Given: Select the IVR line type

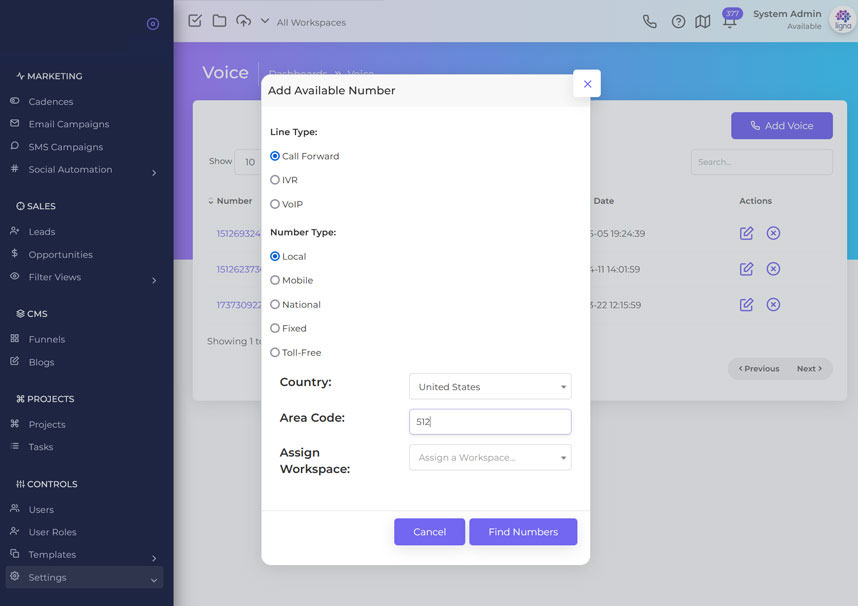Looking at the screenshot, I should pyautogui.click(x=275, y=180).
